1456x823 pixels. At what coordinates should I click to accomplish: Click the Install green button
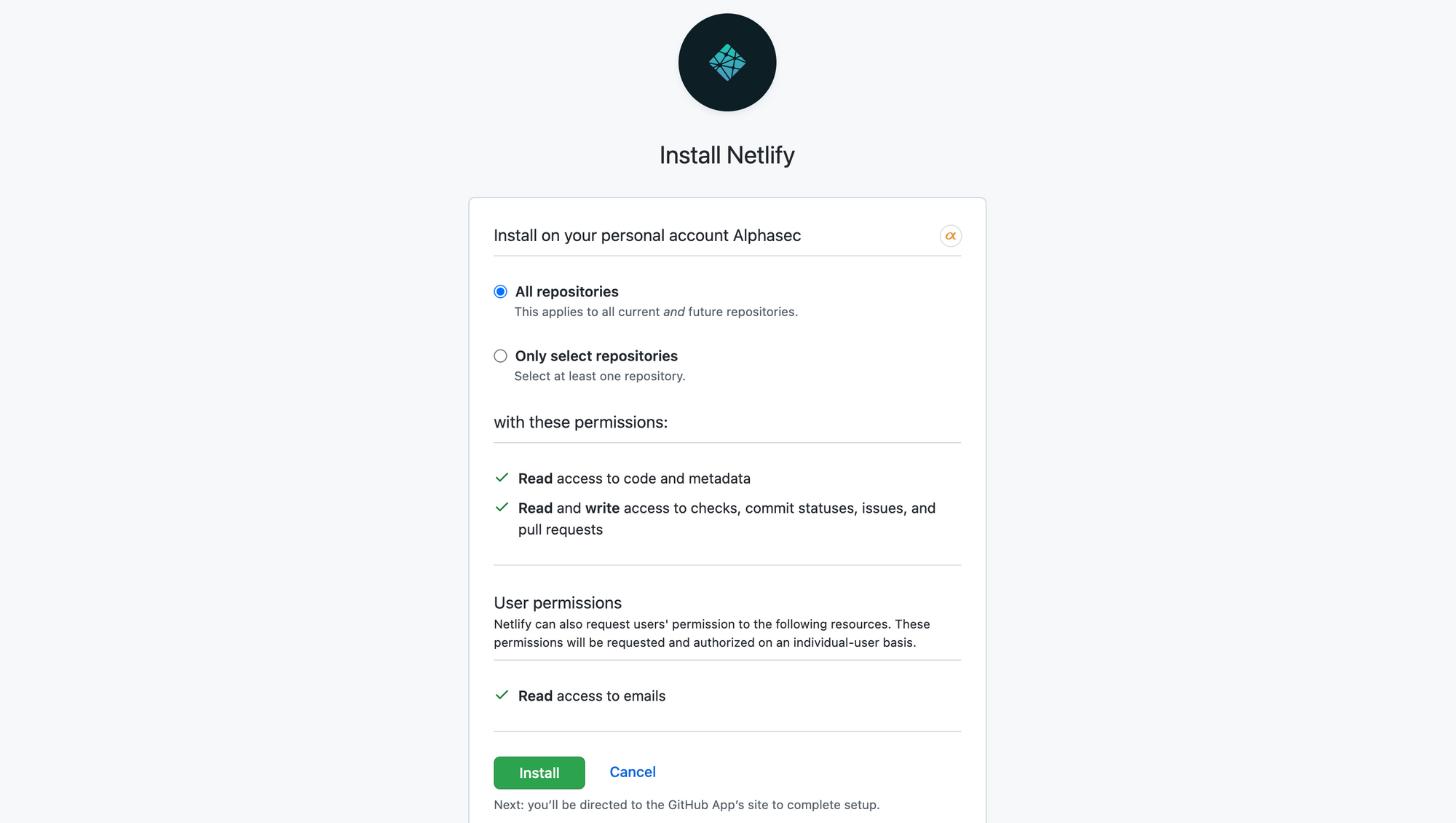click(x=539, y=772)
